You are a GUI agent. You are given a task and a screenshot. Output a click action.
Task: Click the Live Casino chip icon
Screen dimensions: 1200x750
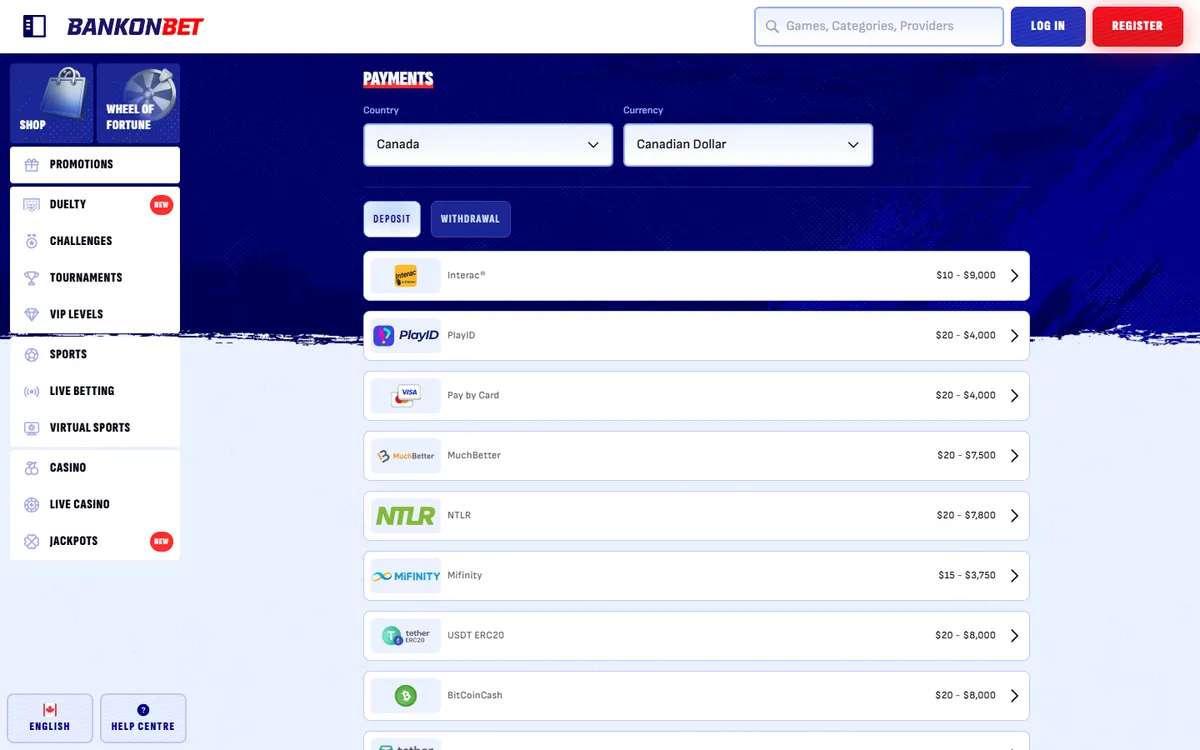[x=31, y=505]
